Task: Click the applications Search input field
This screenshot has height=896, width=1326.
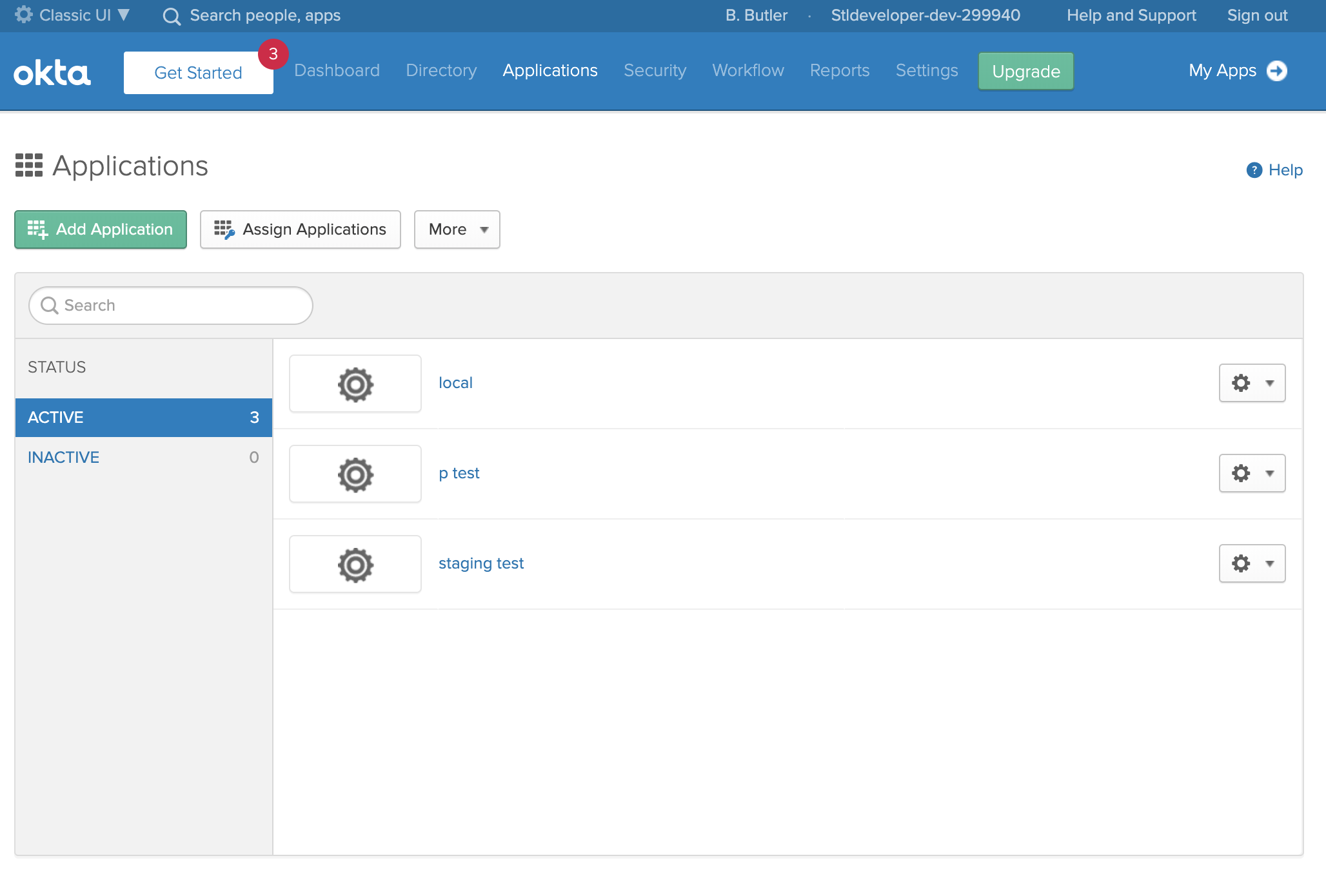Action: (x=171, y=306)
